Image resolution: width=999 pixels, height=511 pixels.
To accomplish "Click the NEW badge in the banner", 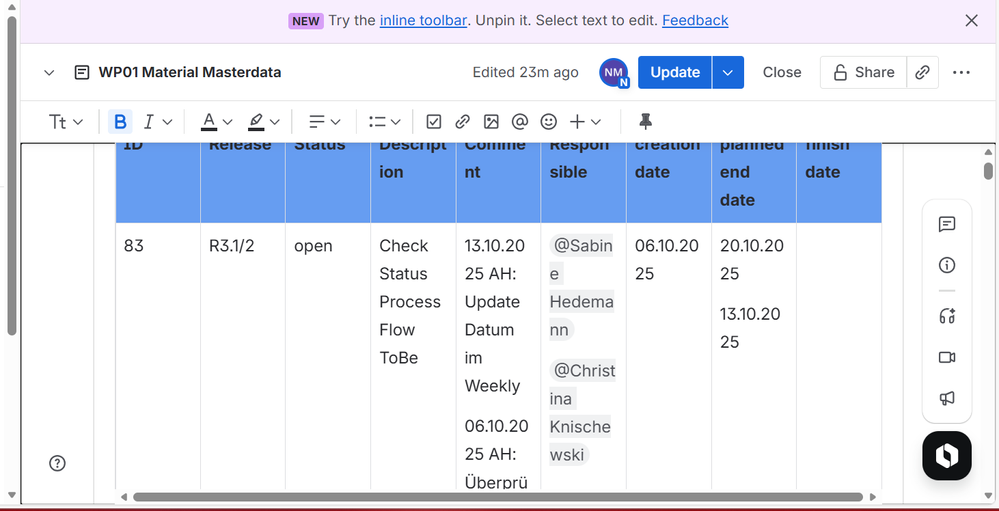I will (306, 21).
